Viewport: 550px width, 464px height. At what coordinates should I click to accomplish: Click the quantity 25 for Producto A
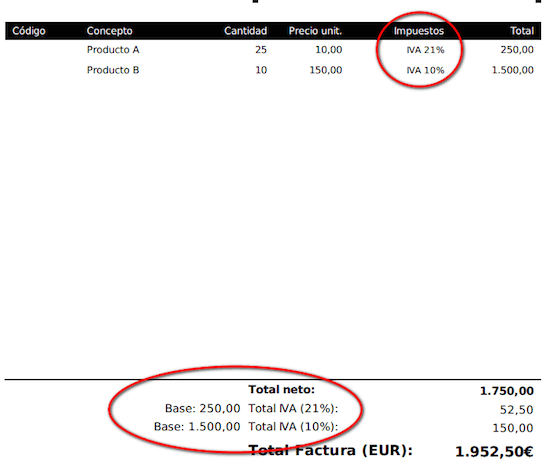(261, 50)
